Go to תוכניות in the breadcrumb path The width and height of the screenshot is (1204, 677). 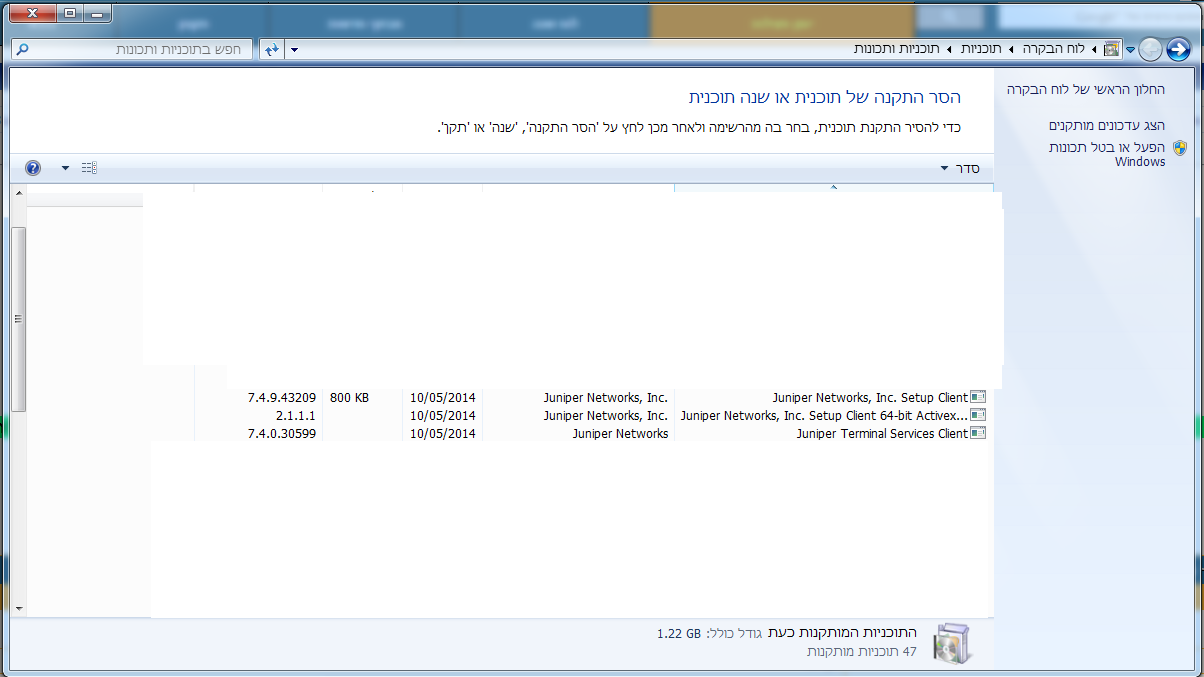983,49
